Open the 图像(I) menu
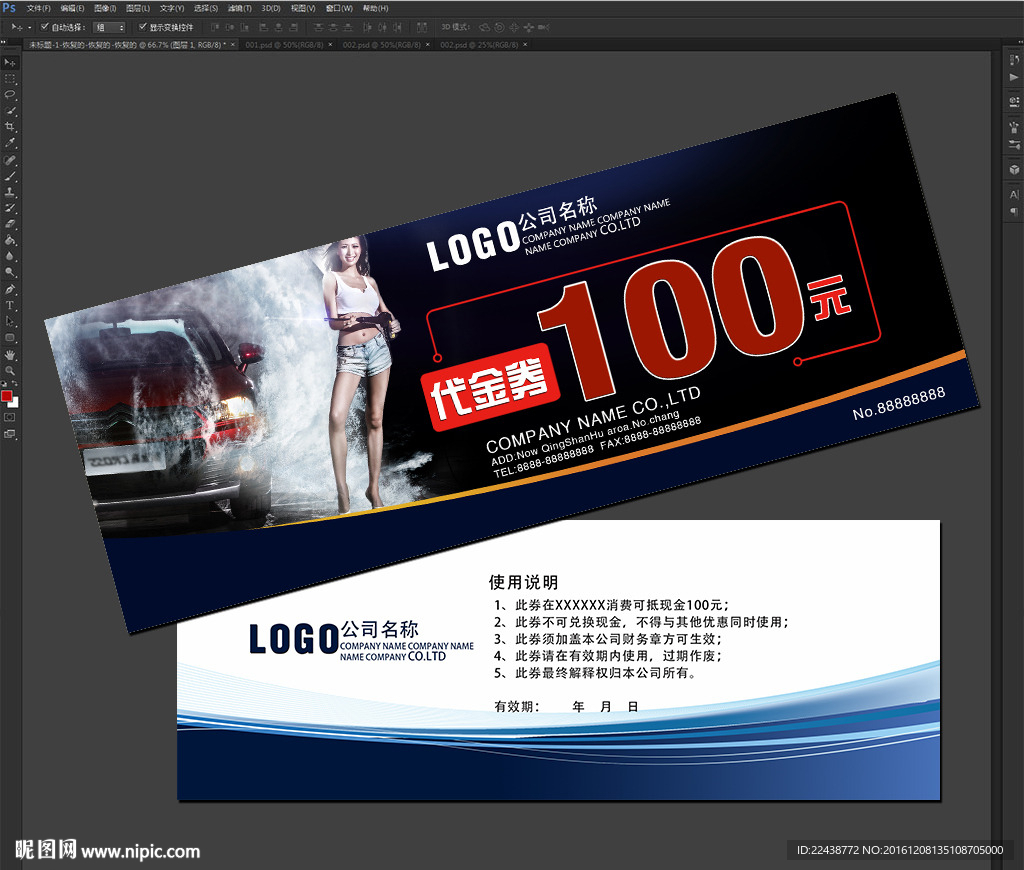 (104, 8)
